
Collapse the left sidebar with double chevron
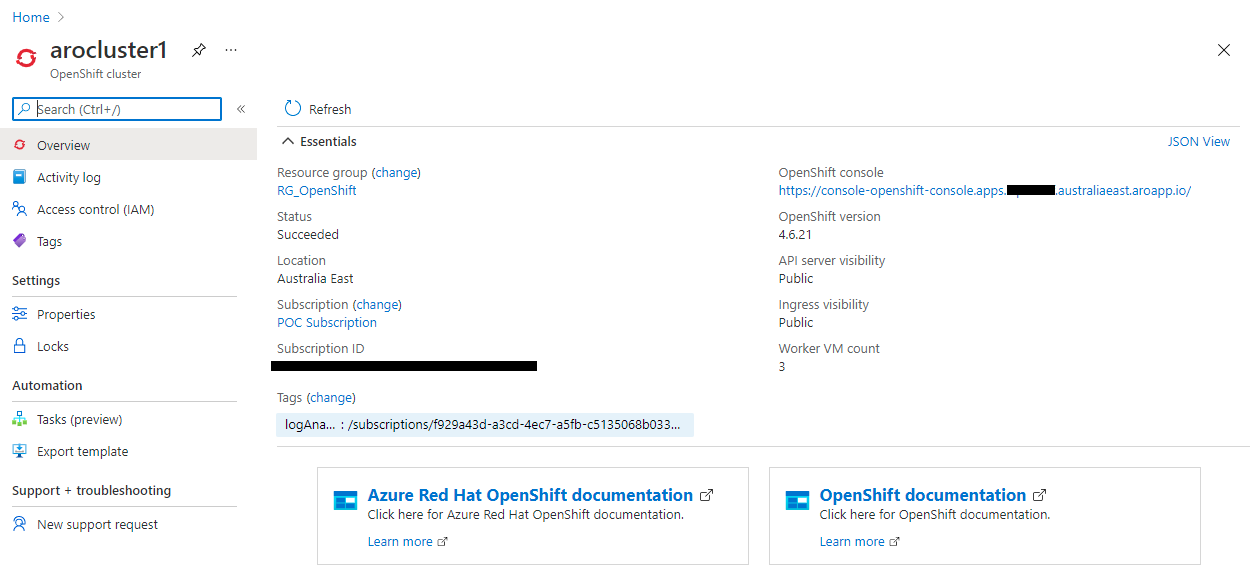click(x=241, y=109)
